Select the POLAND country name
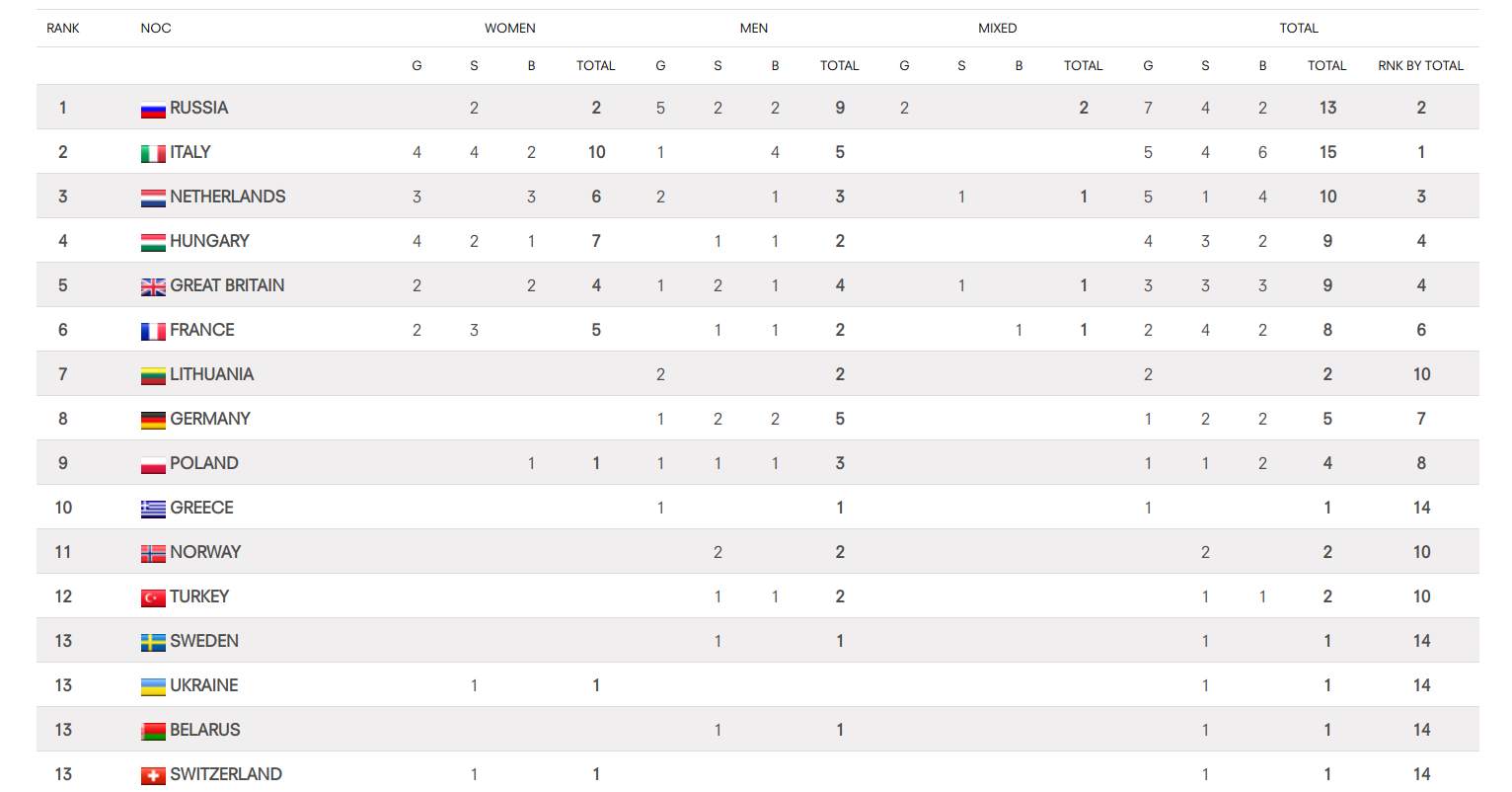 tap(204, 463)
